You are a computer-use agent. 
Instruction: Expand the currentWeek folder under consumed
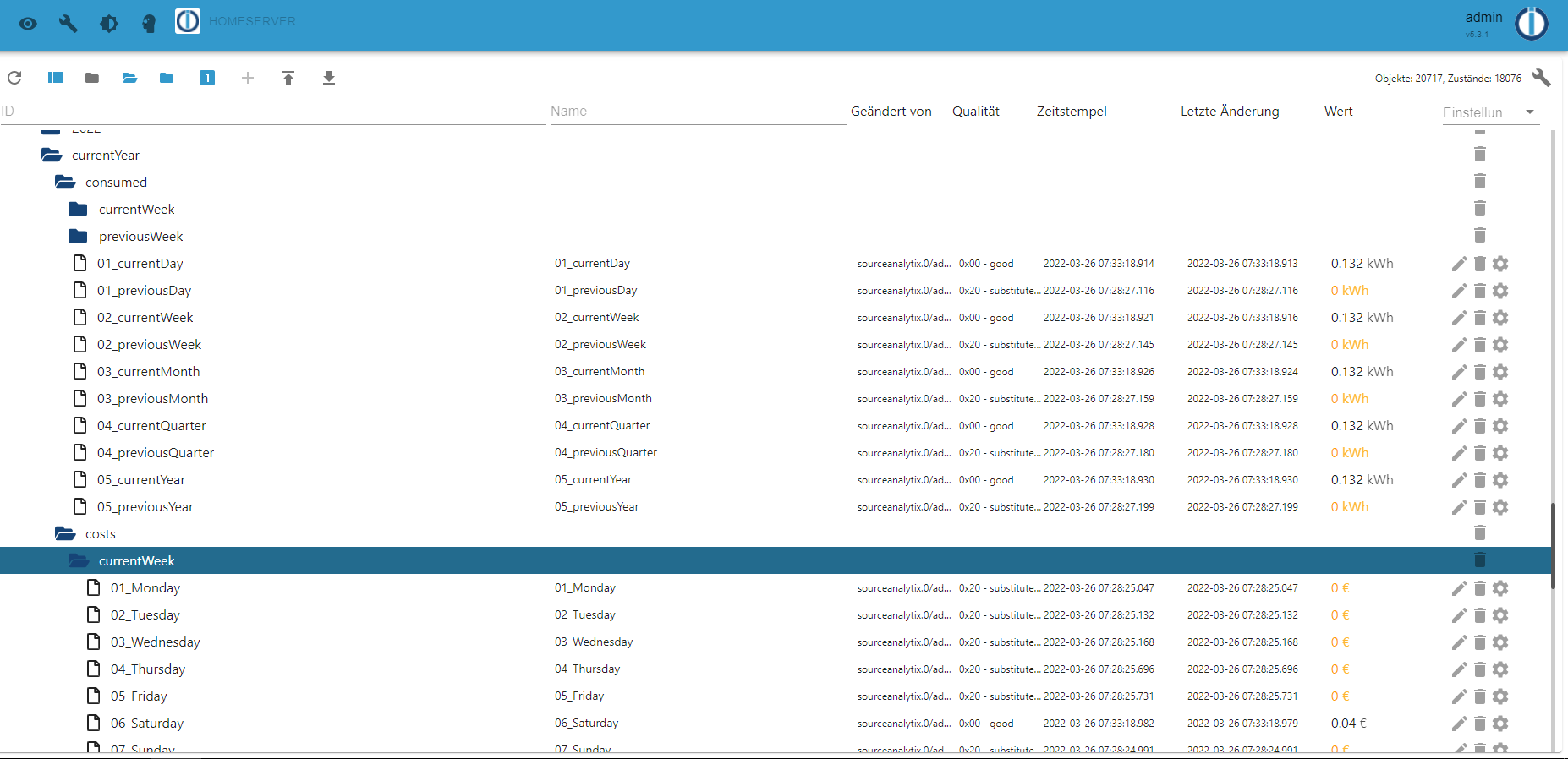point(79,209)
